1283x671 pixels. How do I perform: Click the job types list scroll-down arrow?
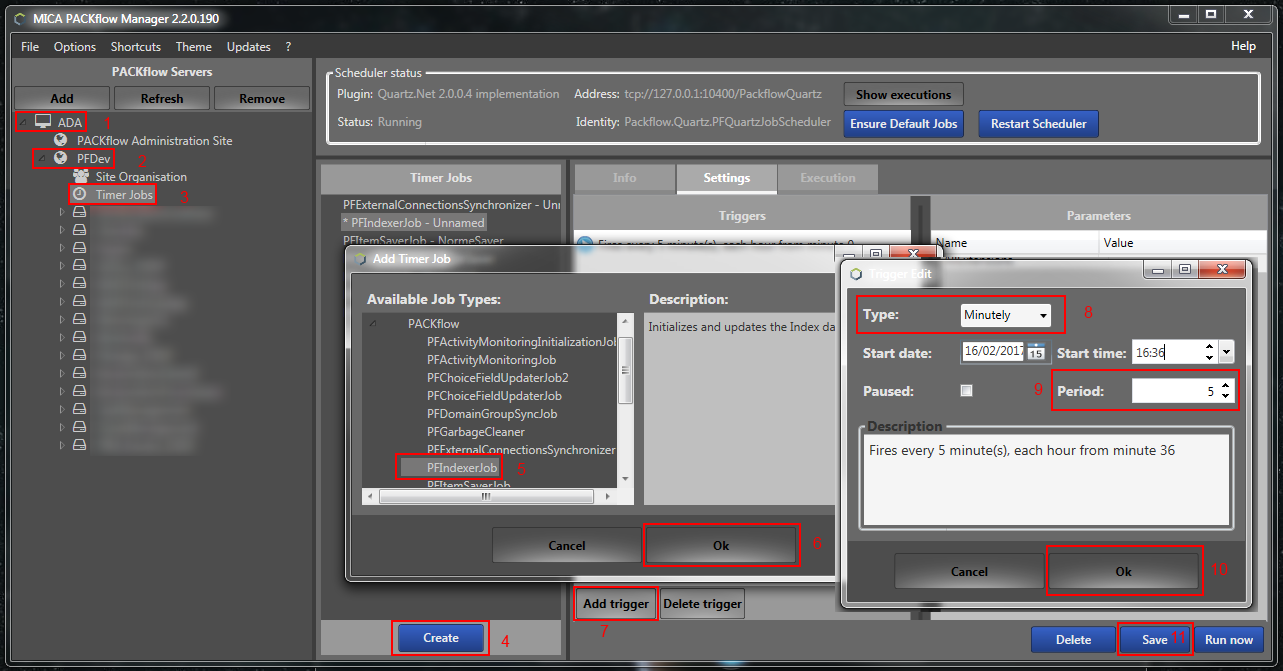[x=625, y=480]
